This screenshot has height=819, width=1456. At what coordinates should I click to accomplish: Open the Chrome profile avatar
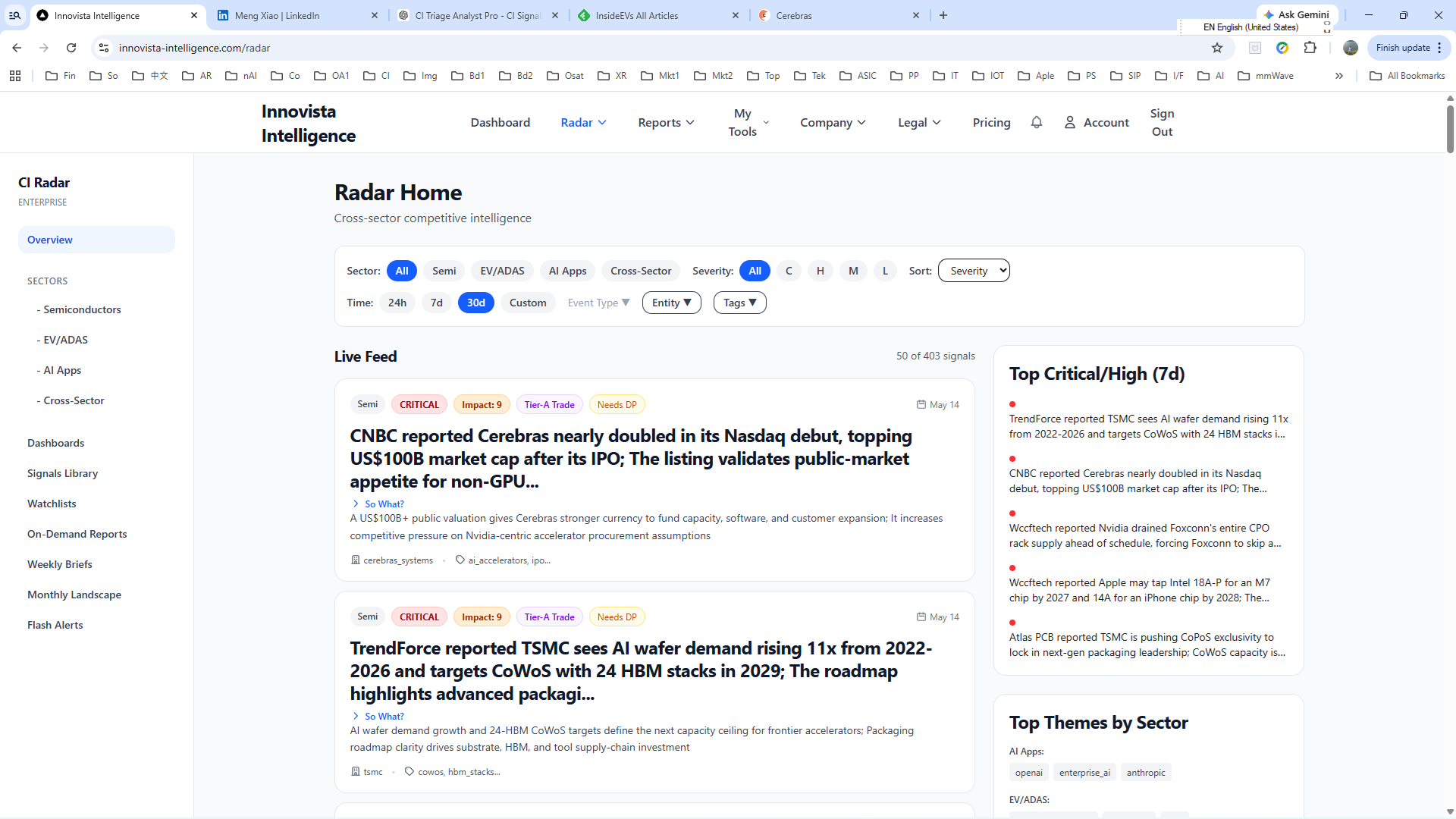pyautogui.click(x=1351, y=48)
